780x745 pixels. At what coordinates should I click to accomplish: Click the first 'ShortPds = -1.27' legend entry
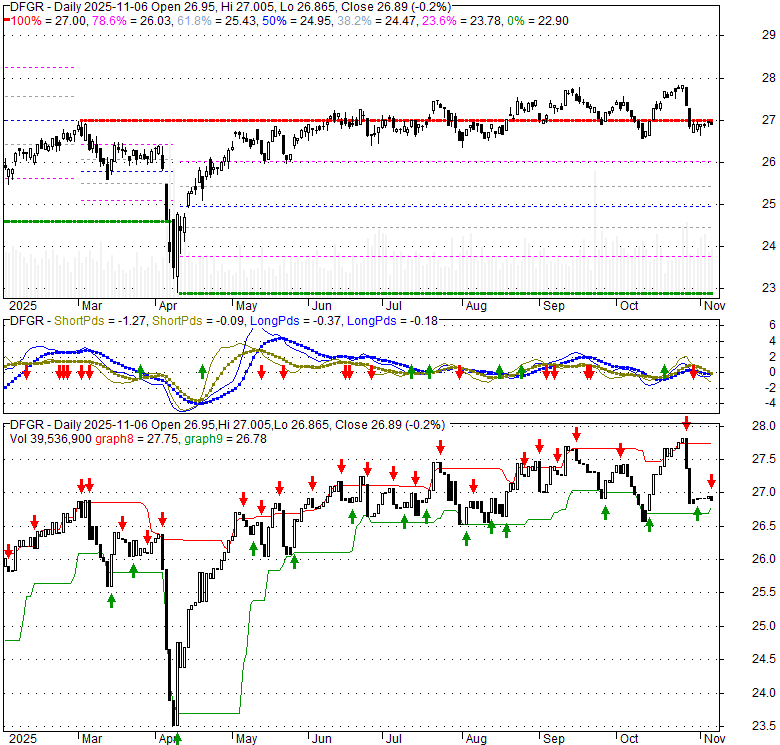tap(100, 321)
